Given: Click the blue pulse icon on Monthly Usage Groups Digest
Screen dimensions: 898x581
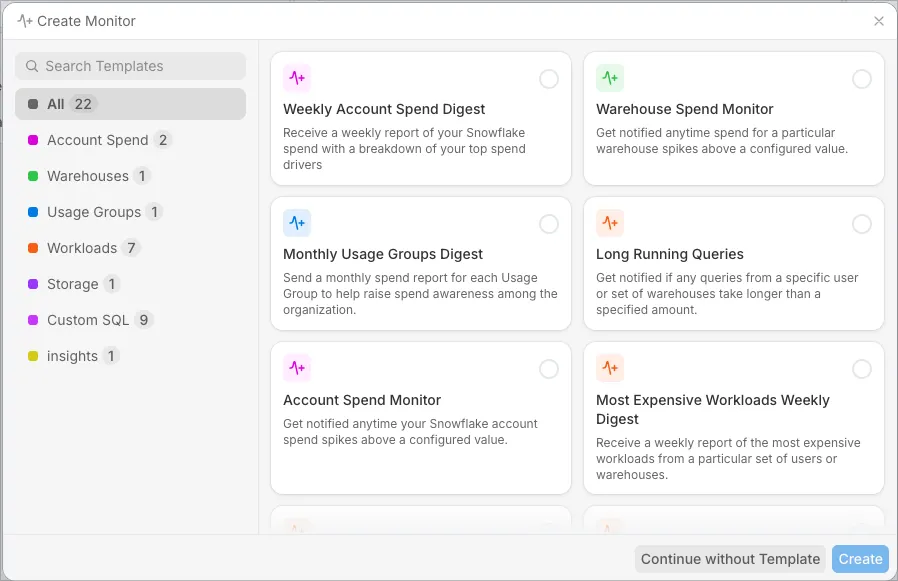Looking at the screenshot, I should point(297,223).
